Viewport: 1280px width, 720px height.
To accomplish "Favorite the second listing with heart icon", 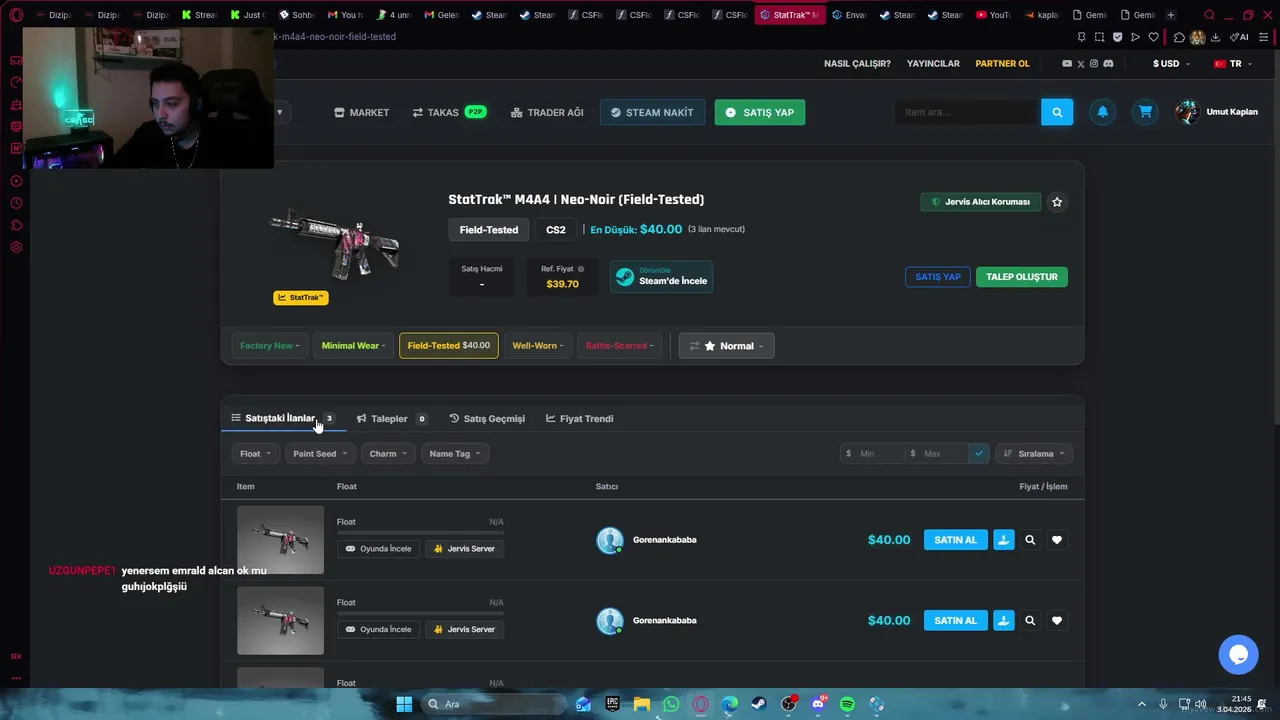I will coord(1057,621).
